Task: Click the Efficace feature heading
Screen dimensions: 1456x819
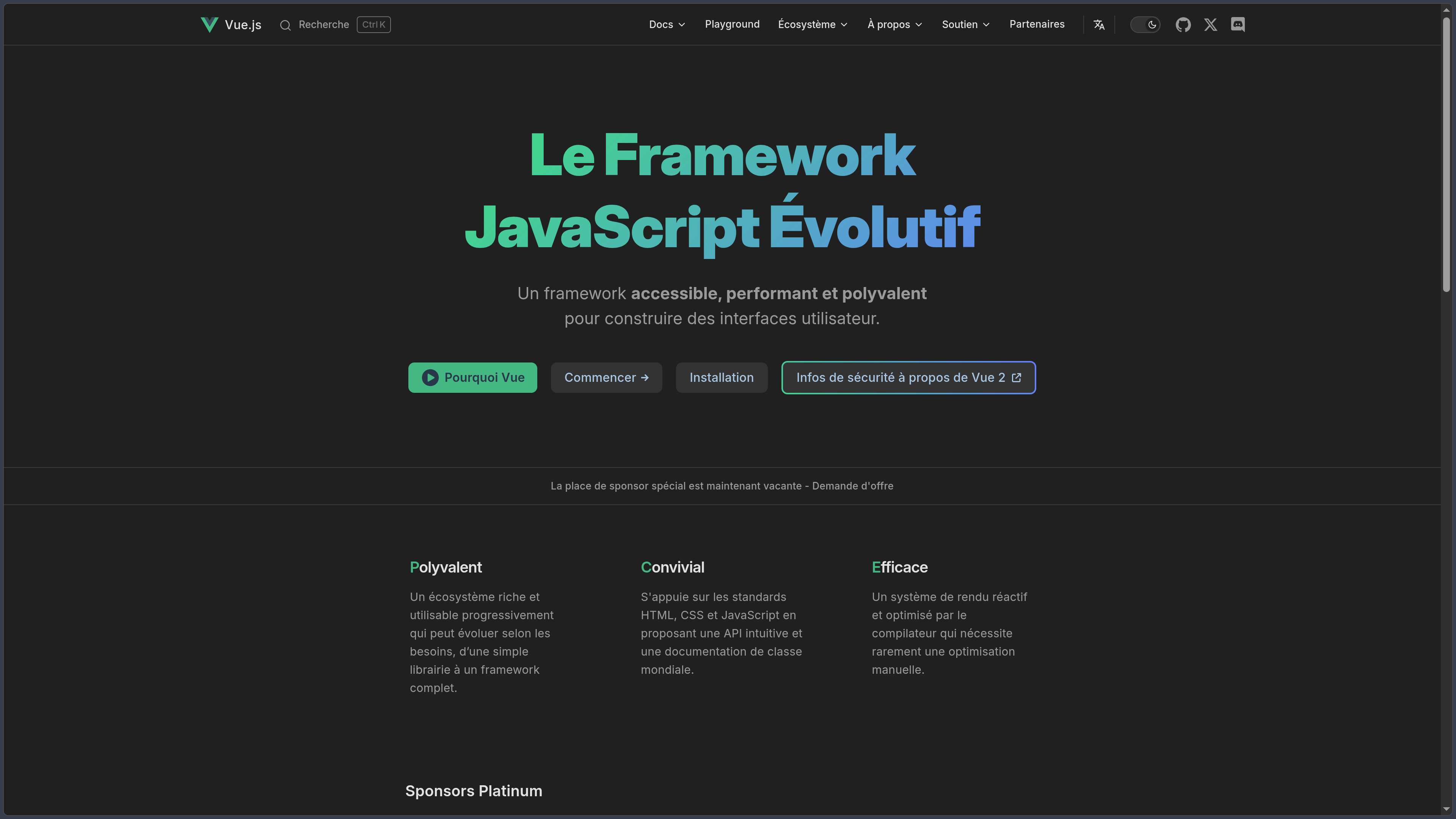Action: [x=899, y=568]
